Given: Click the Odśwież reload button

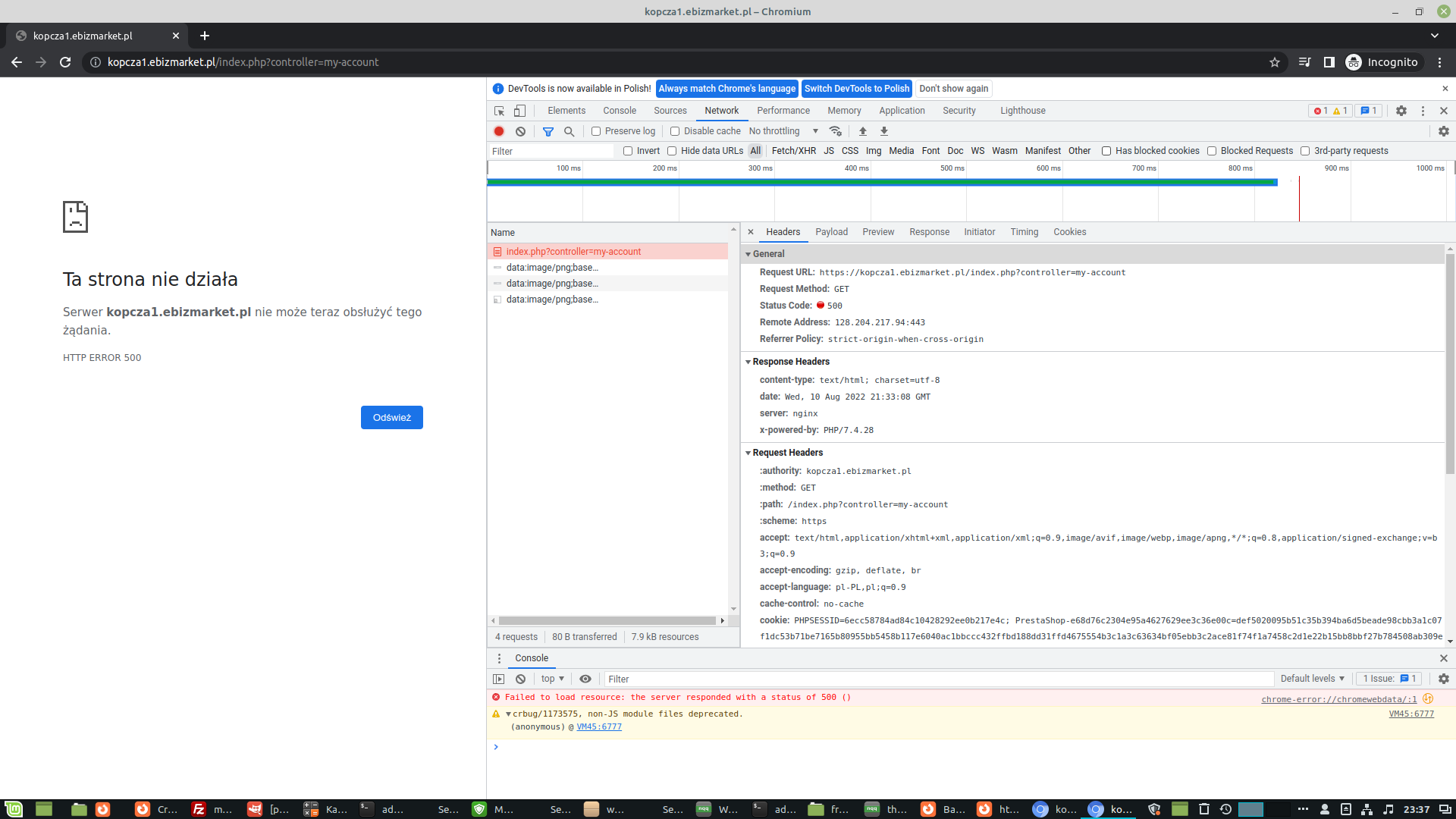Looking at the screenshot, I should tap(391, 418).
